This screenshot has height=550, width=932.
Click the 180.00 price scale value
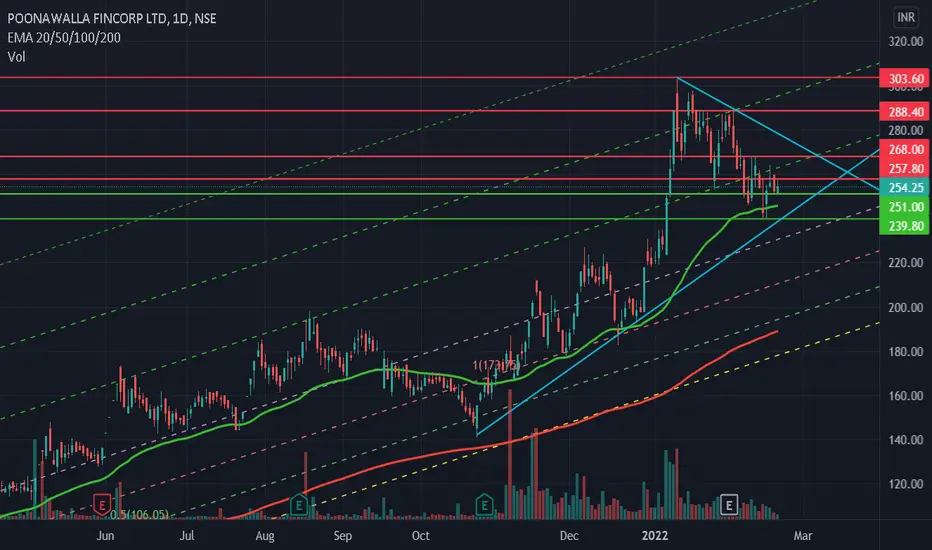[x=906, y=351]
